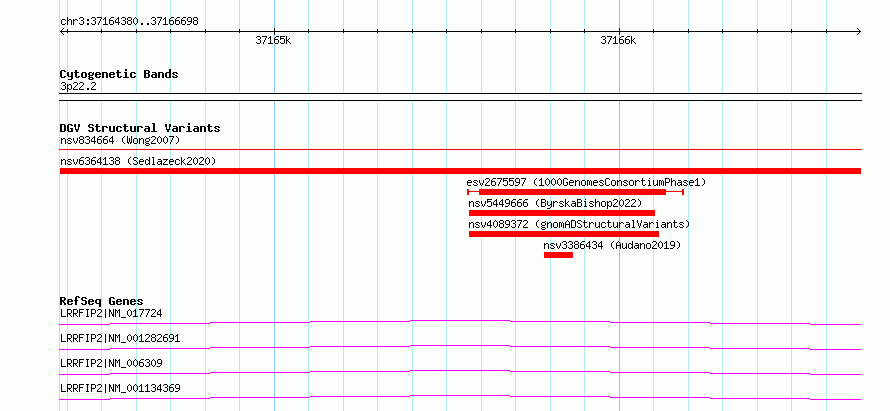
Task: Open nsv5449666 (ByrskaBishop2022) label
Action: pos(555,203)
